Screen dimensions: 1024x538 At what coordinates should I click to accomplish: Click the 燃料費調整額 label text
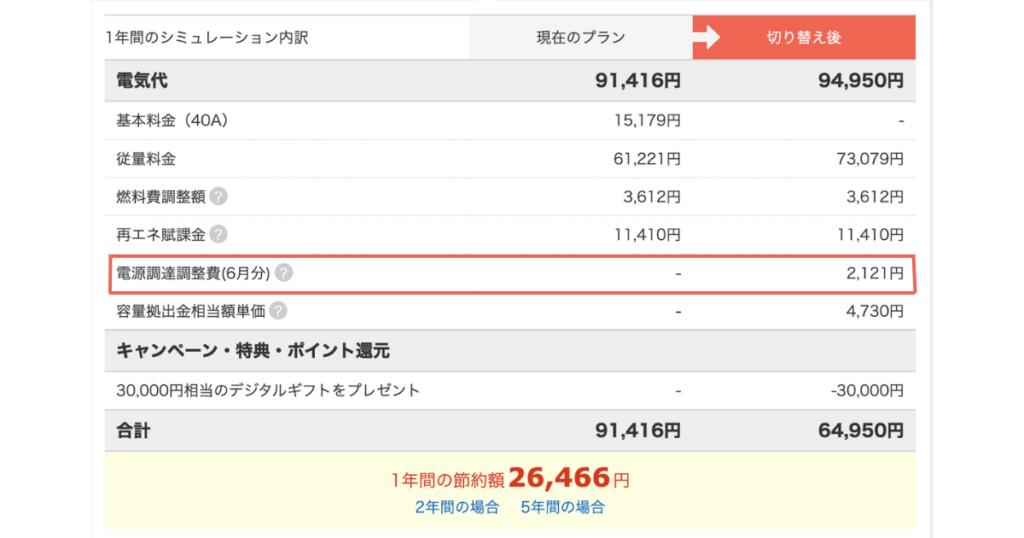[161, 197]
